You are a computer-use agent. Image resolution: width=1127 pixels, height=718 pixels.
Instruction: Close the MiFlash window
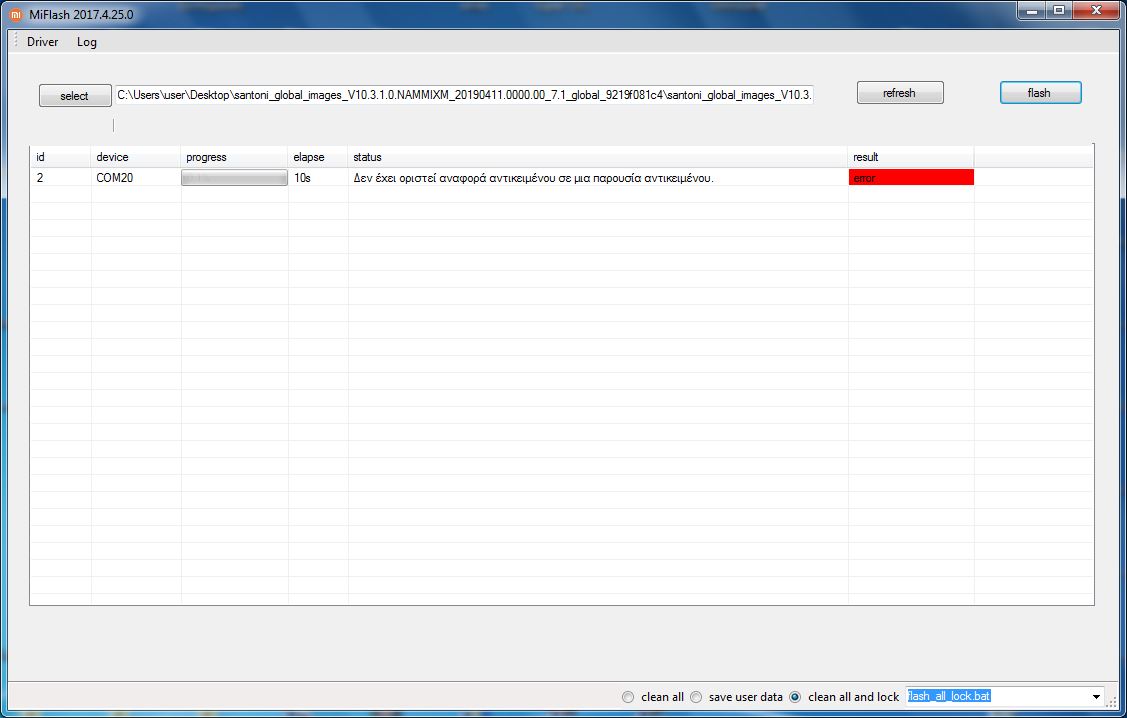(x=1096, y=11)
